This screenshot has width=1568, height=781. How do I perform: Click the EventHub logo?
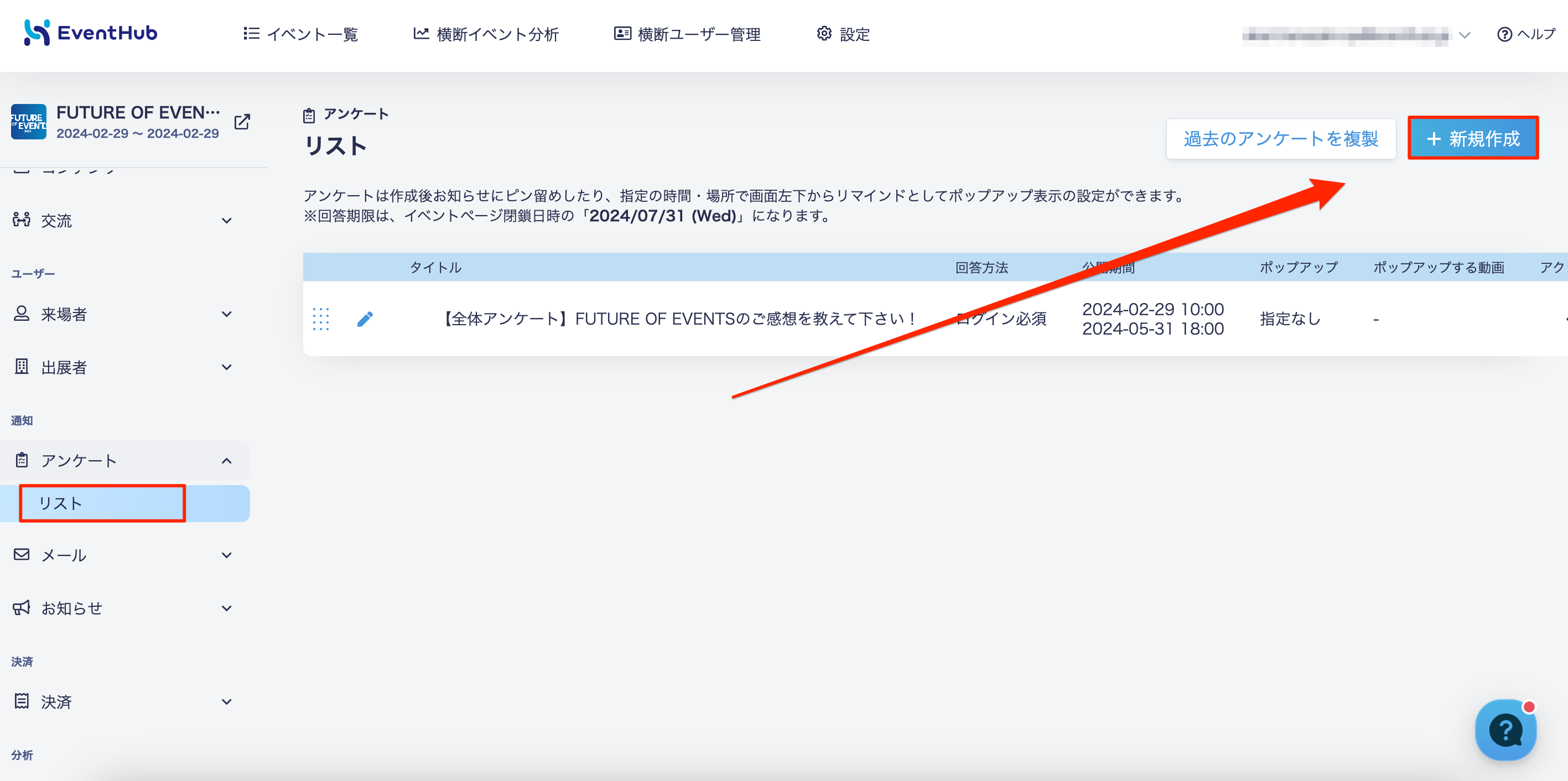point(91,33)
